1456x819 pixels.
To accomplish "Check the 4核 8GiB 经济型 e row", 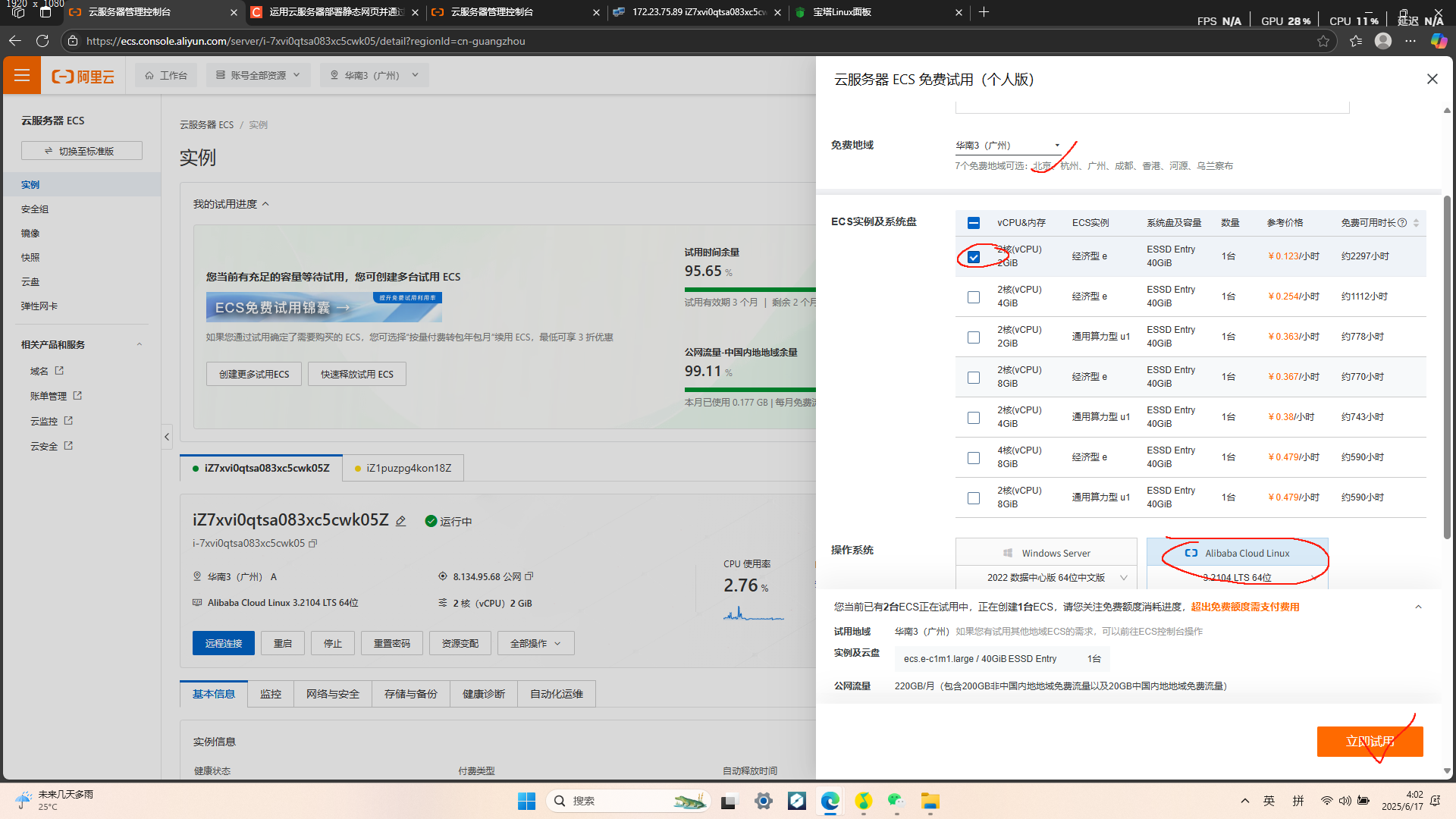I will tap(974, 458).
